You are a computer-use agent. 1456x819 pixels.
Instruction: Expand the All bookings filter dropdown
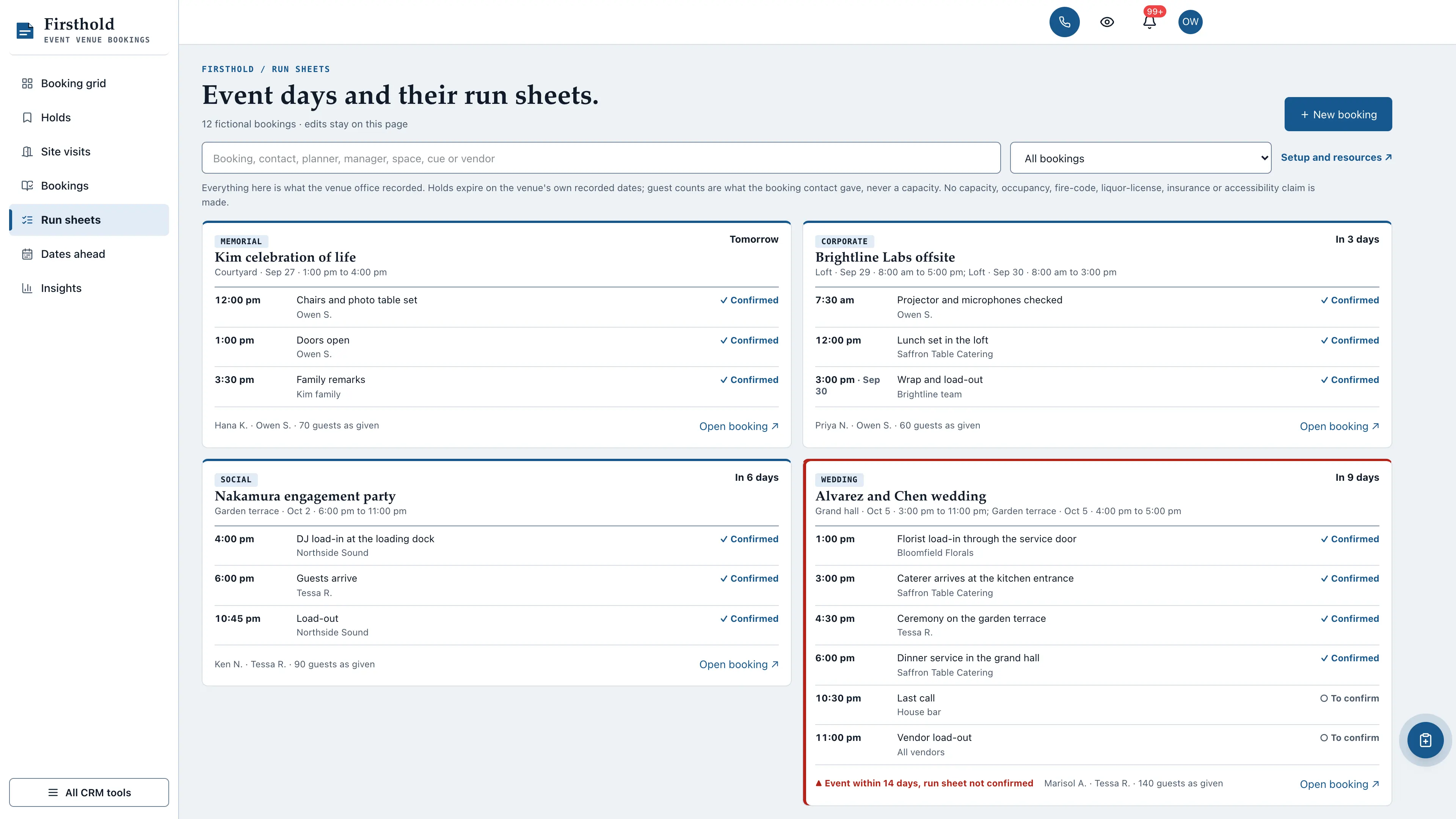(x=1141, y=158)
